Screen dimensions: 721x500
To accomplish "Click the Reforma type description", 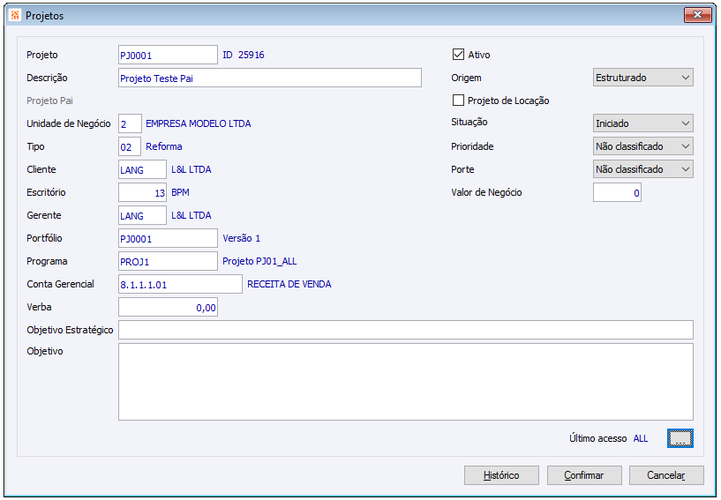I will click(x=164, y=146).
